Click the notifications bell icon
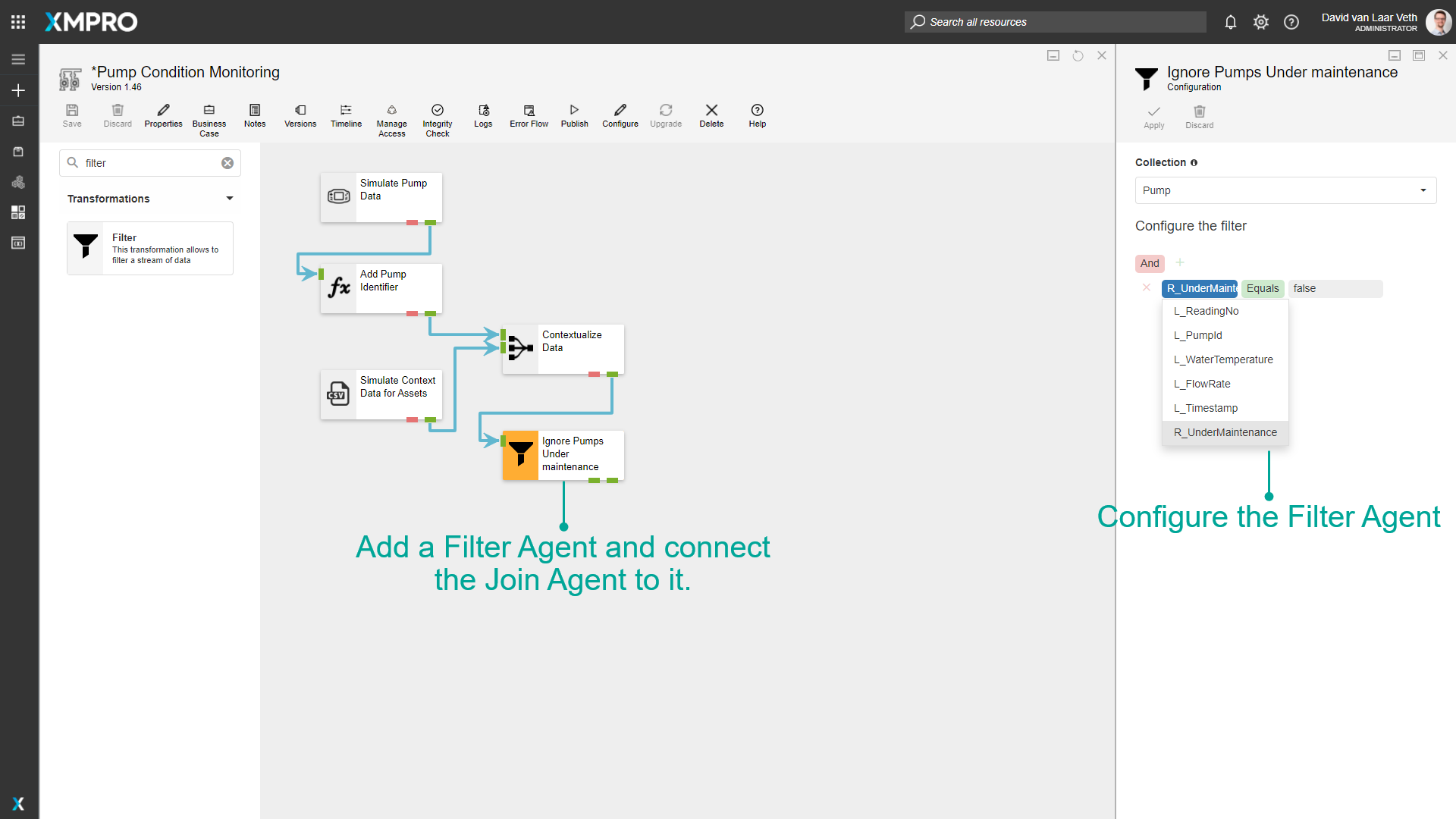The width and height of the screenshot is (1456, 819). tap(1231, 22)
